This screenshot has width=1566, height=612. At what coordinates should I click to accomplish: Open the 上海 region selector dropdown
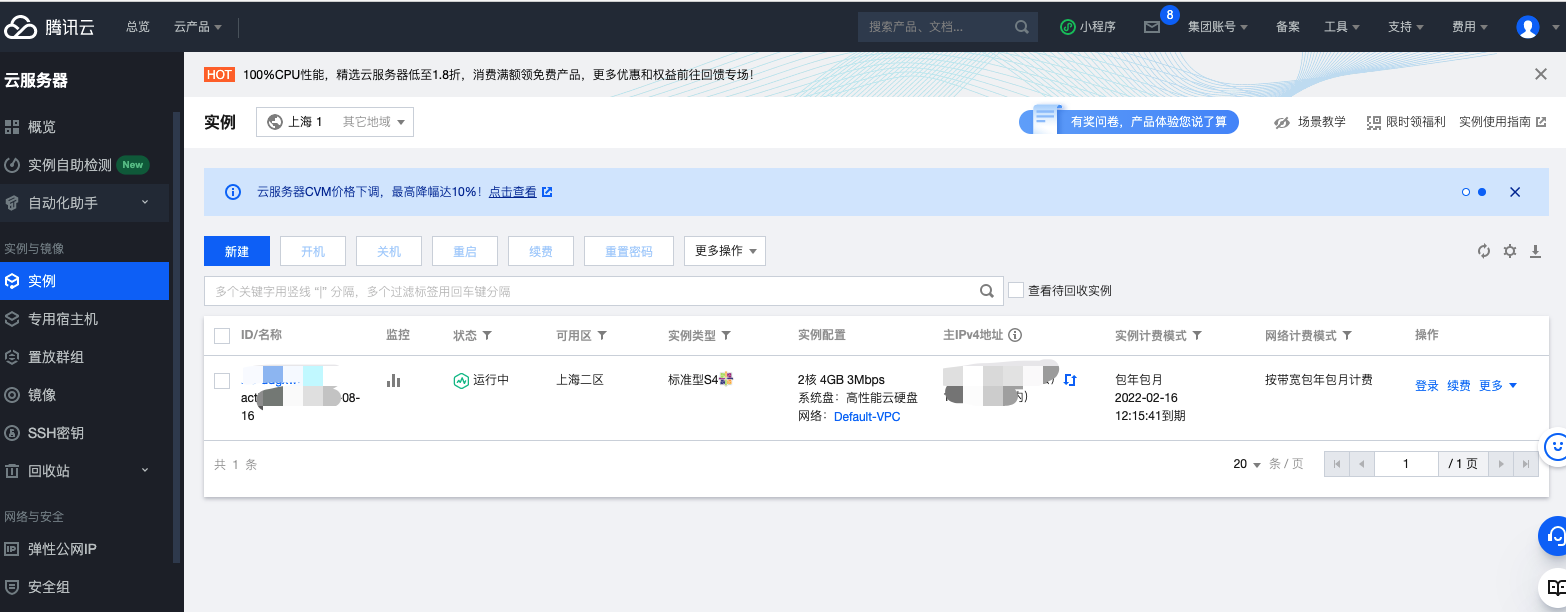[335, 122]
